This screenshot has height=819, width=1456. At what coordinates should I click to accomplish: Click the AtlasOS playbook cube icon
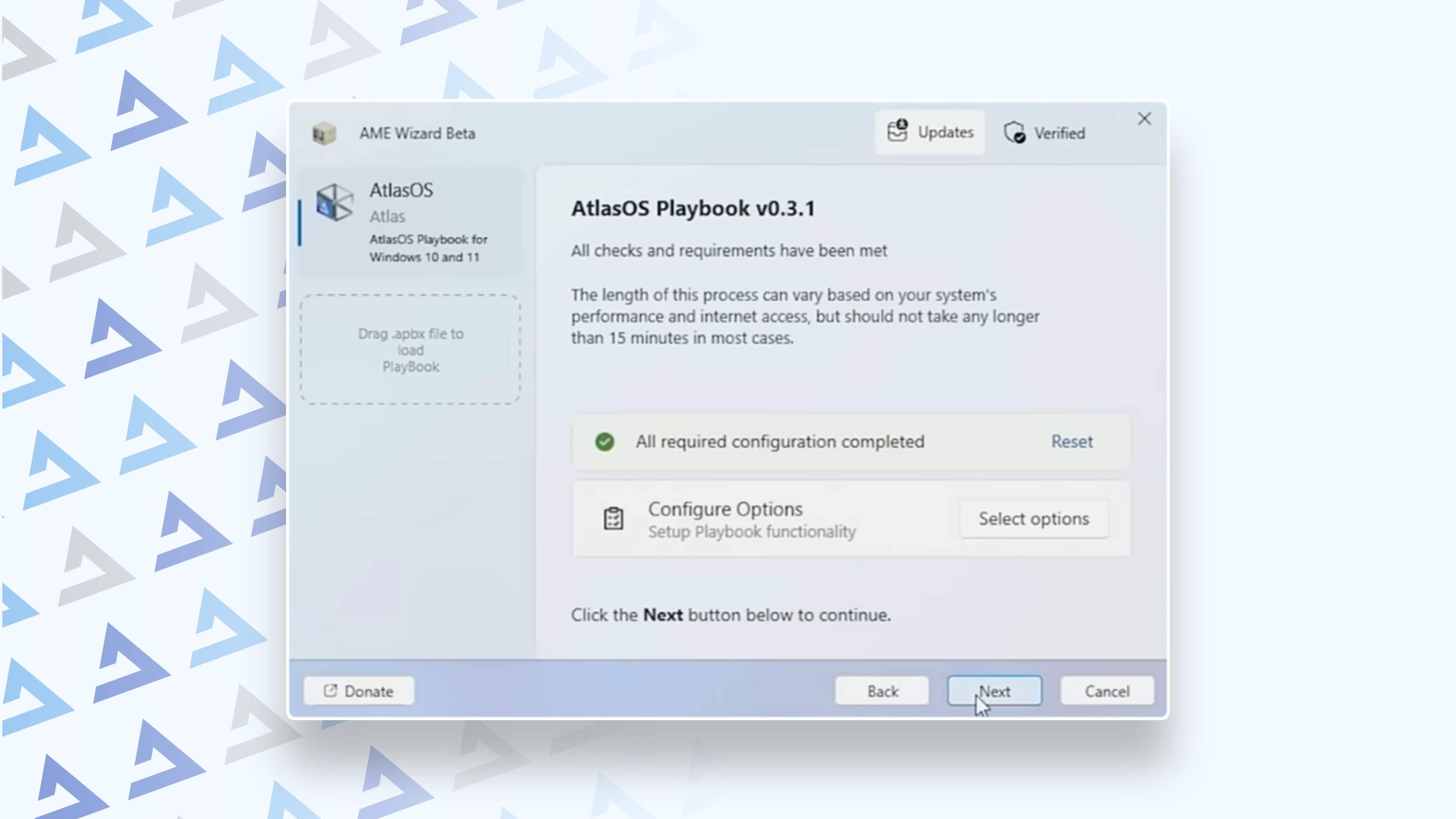click(x=335, y=202)
